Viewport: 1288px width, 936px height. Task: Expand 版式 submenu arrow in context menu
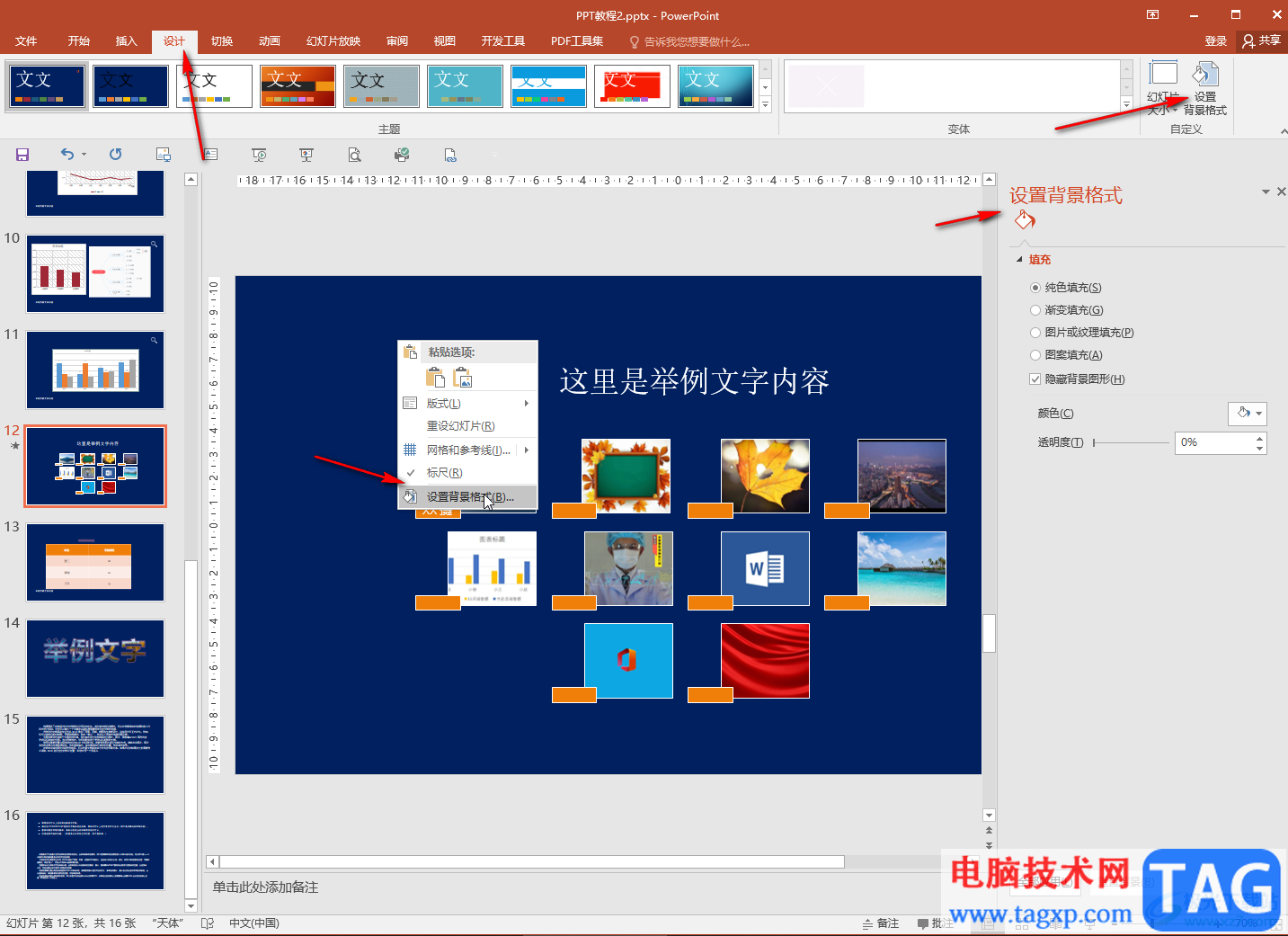coord(527,404)
